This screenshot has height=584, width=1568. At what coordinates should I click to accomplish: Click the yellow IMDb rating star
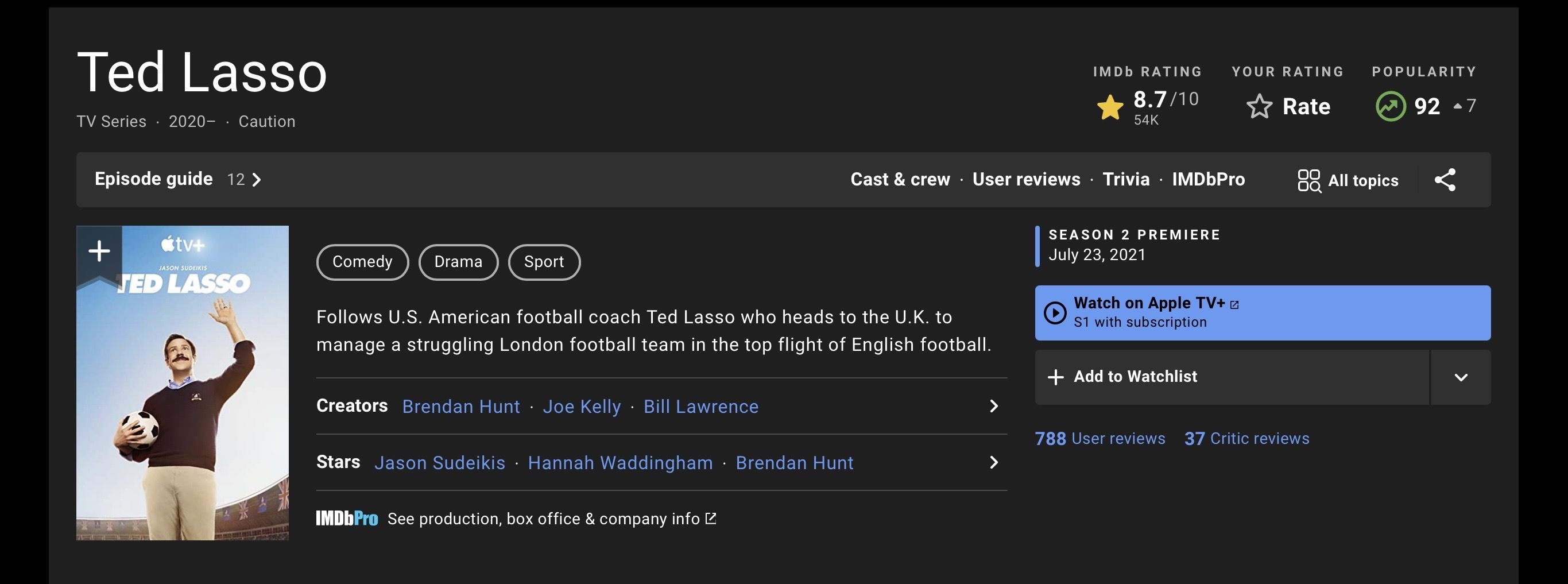[x=1110, y=108]
